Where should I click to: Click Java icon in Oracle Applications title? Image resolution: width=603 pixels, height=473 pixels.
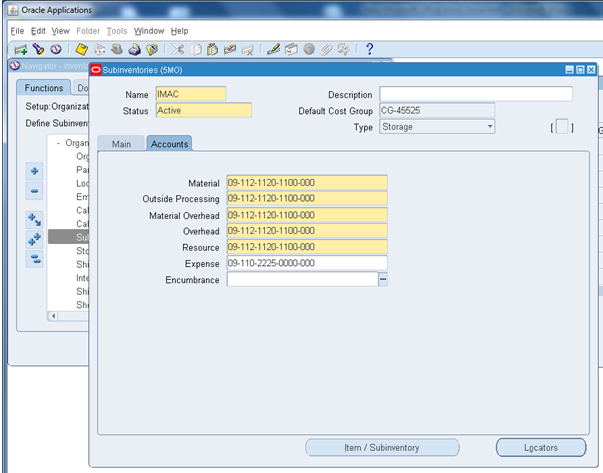(x=13, y=10)
